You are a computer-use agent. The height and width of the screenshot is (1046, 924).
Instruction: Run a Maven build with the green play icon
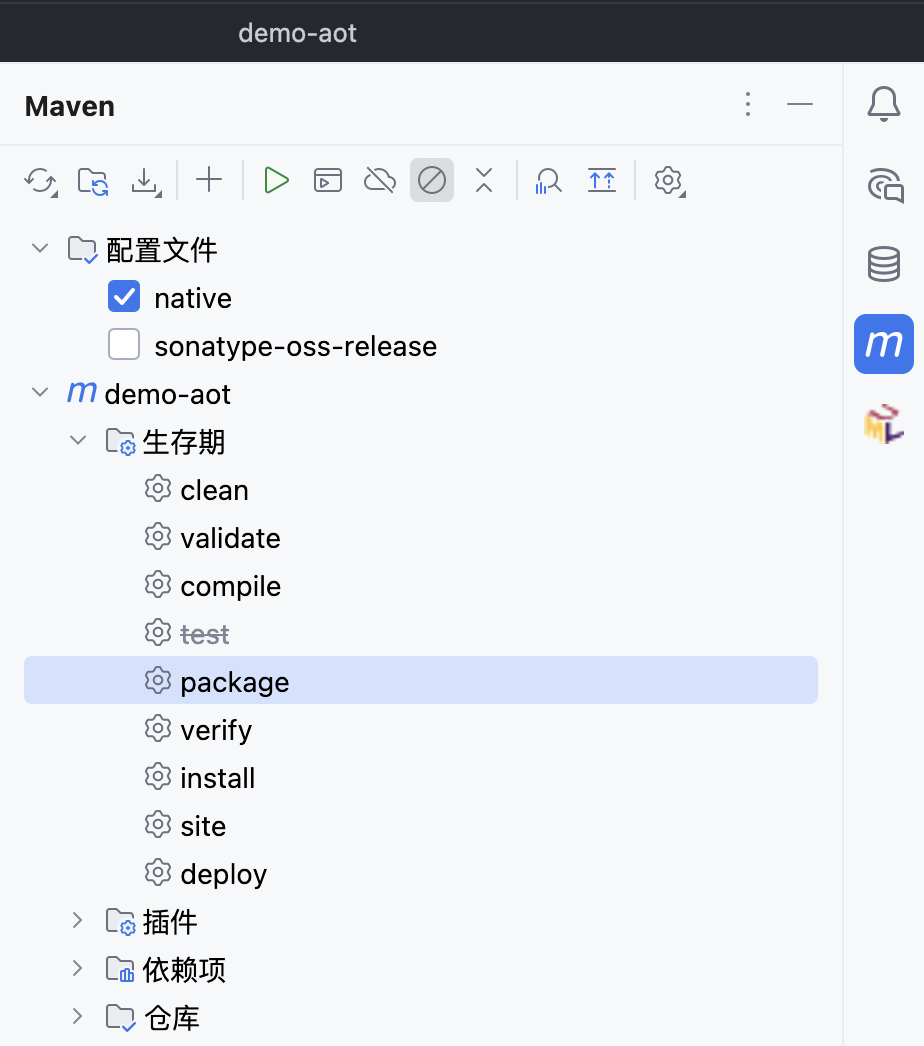[x=275, y=180]
